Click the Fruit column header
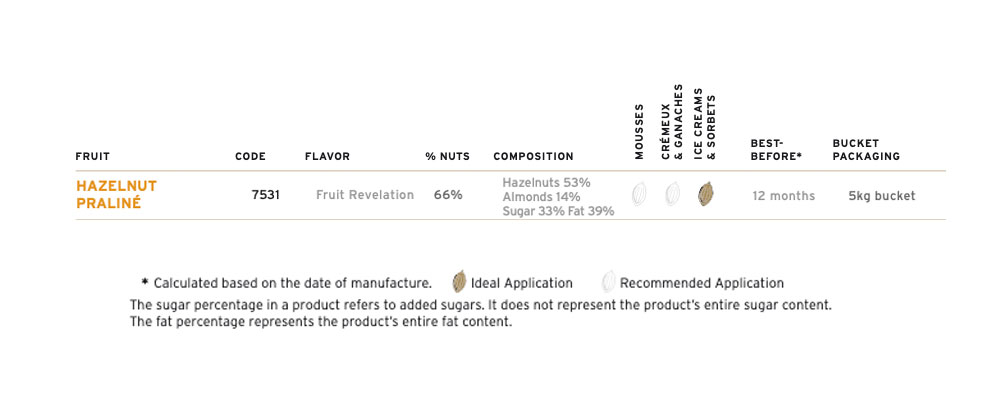This screenshot has height=400, width=1000. tap(92, 156)
